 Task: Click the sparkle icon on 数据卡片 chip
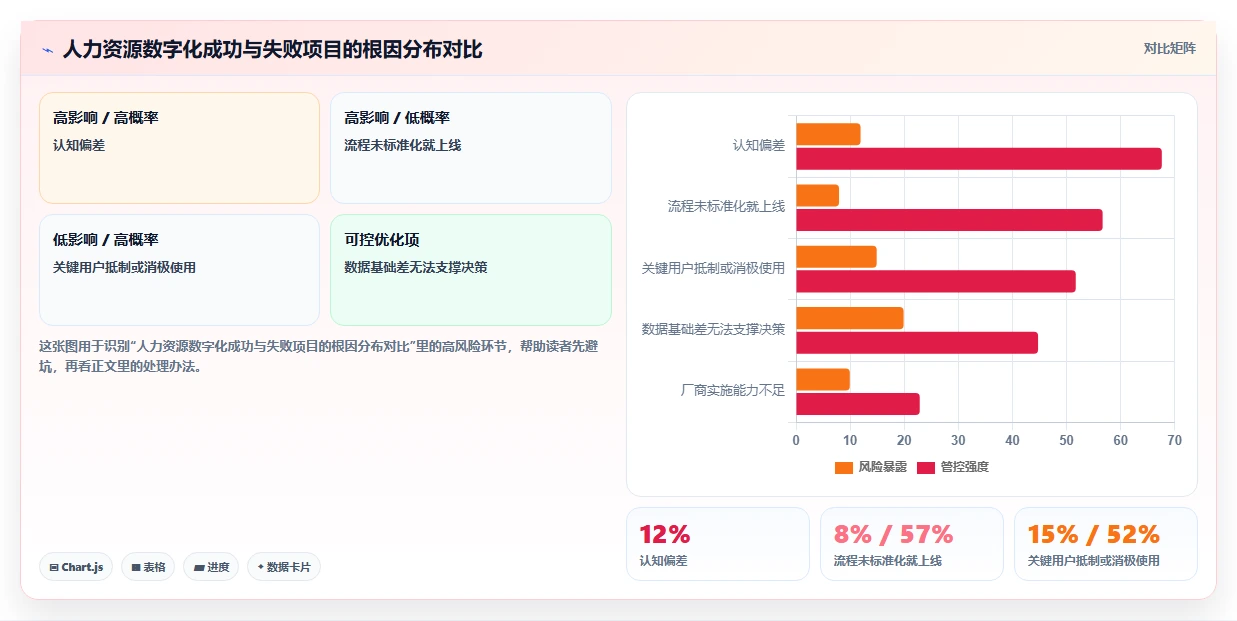click(x=261, y=567)
